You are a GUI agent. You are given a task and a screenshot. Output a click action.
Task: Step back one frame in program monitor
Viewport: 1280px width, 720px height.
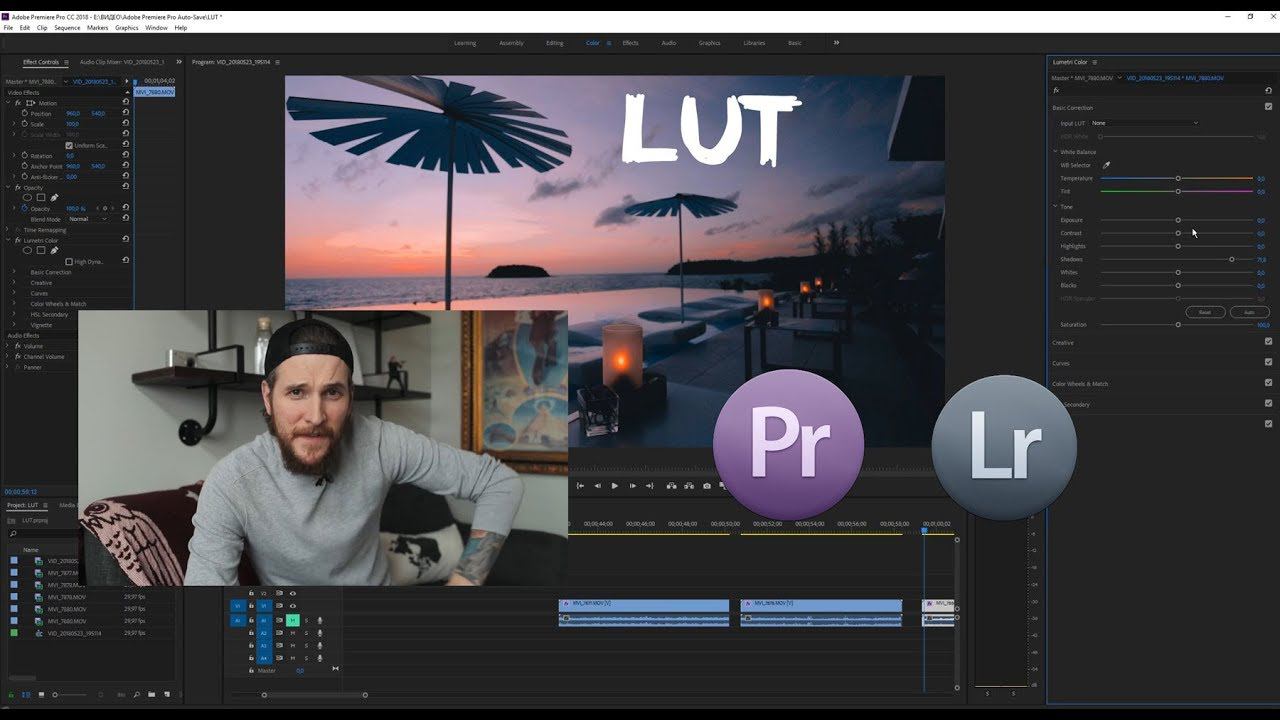click(598, 486)
